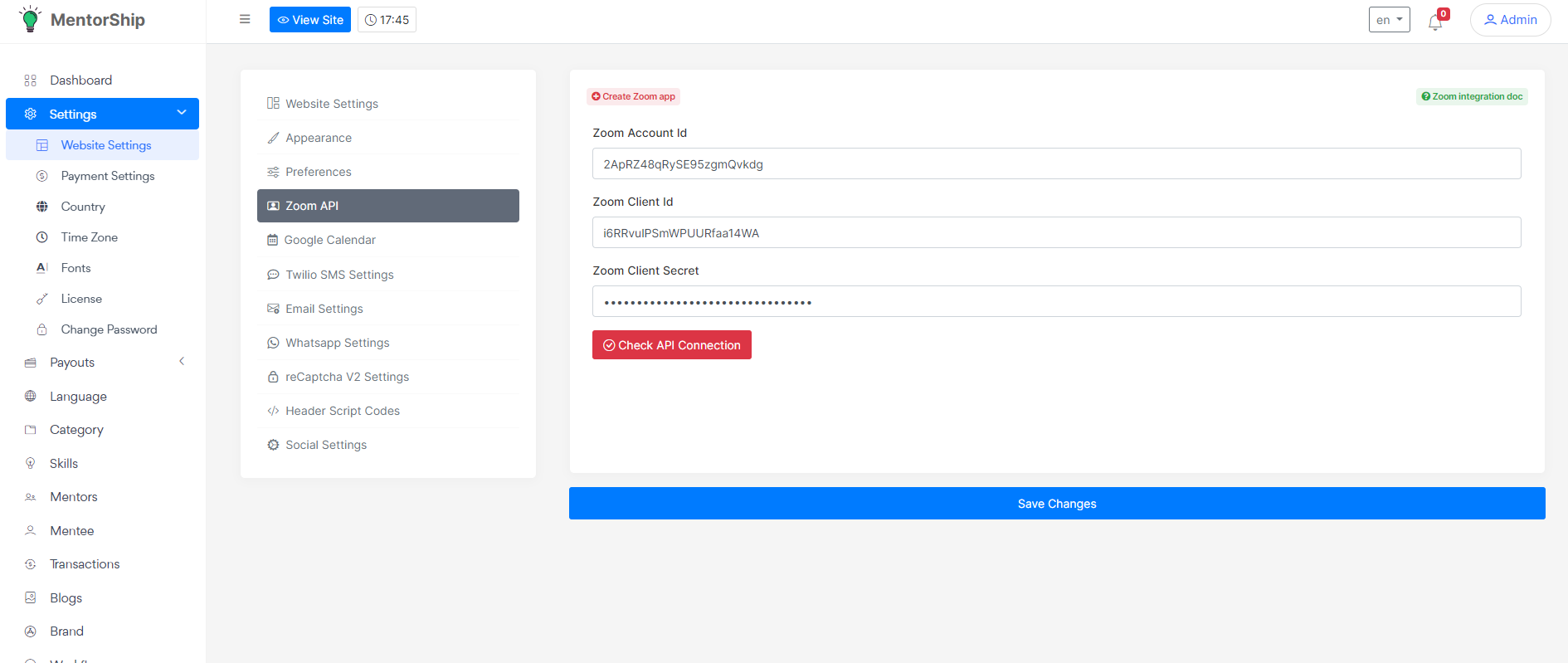Open the Admin account menu
Image resolution: width=1568 pixels, height=663 pixels.
[1510, 20]
